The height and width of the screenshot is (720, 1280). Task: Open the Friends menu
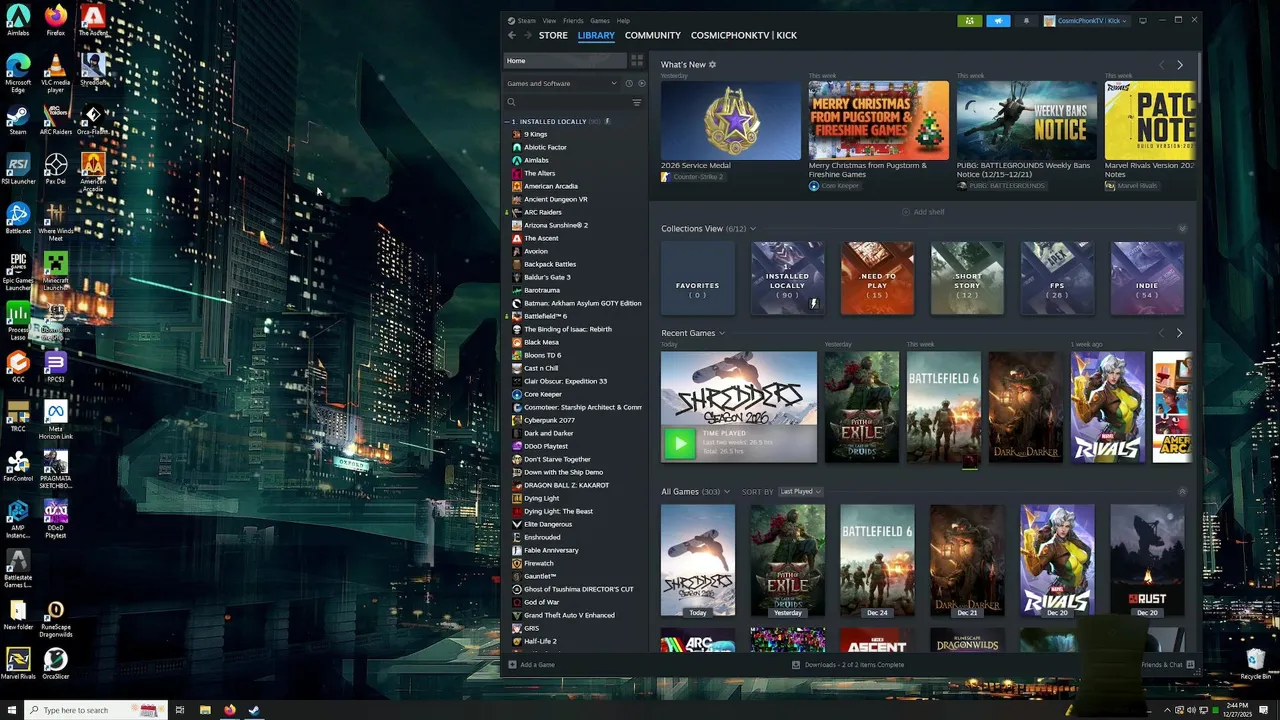[573, 21]
